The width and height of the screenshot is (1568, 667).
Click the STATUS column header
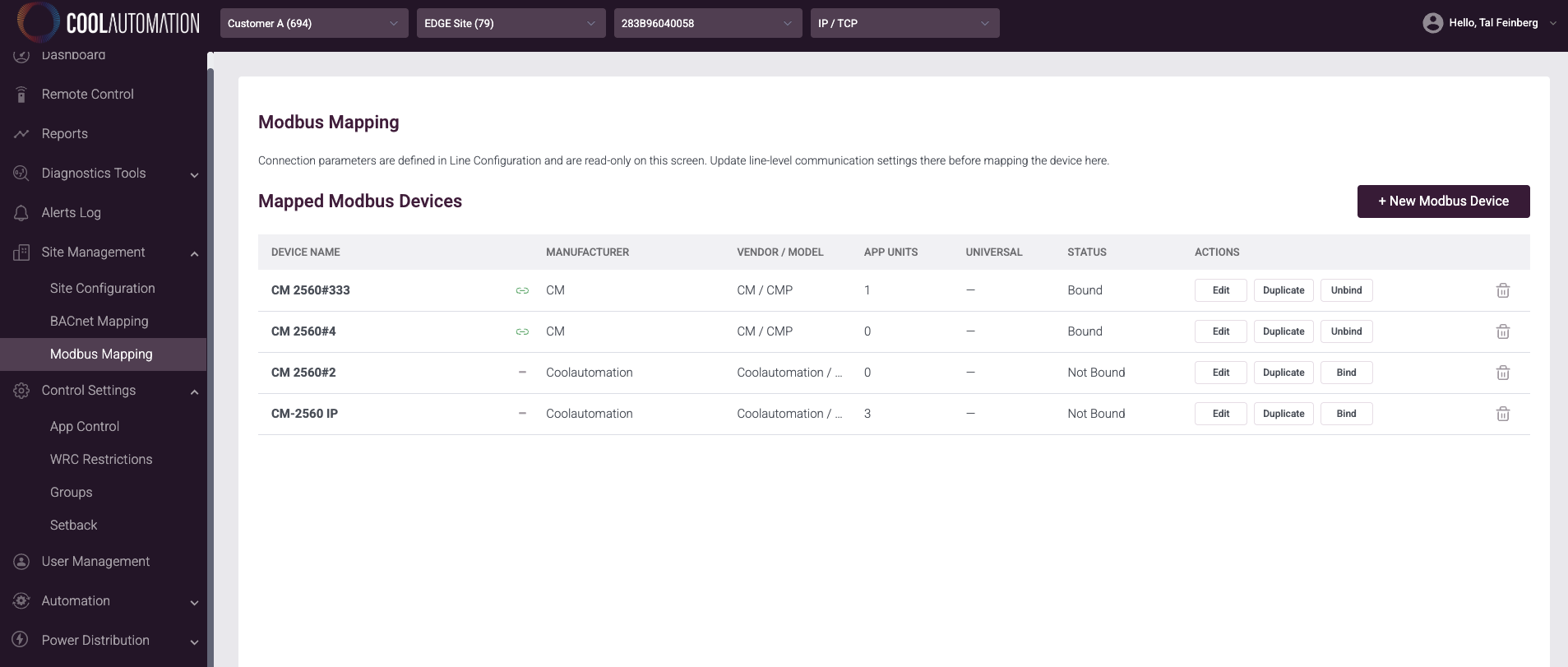tap(1087, 252)
